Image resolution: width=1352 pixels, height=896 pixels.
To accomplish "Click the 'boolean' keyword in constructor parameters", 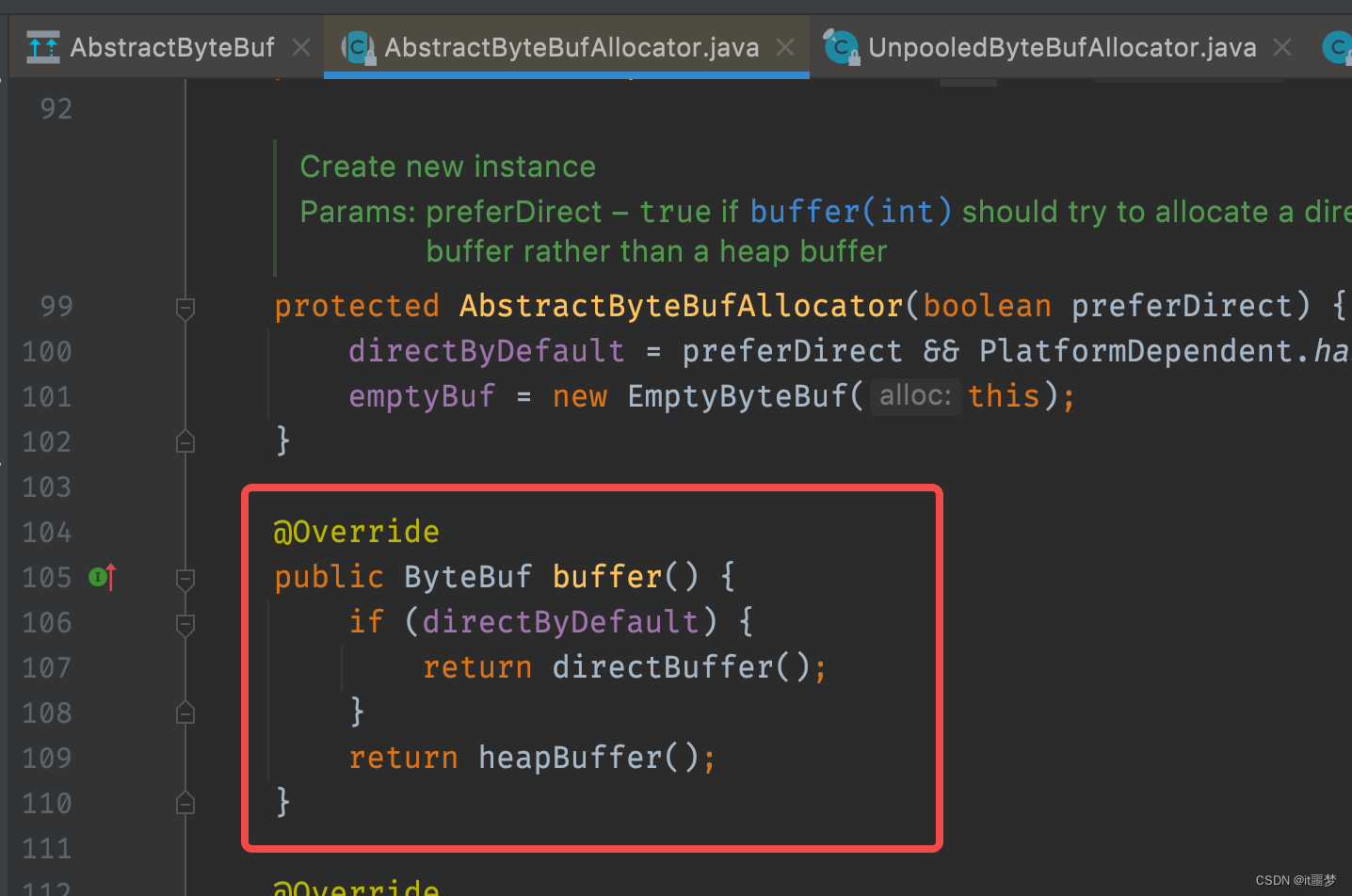I will (x=987, y=306).
